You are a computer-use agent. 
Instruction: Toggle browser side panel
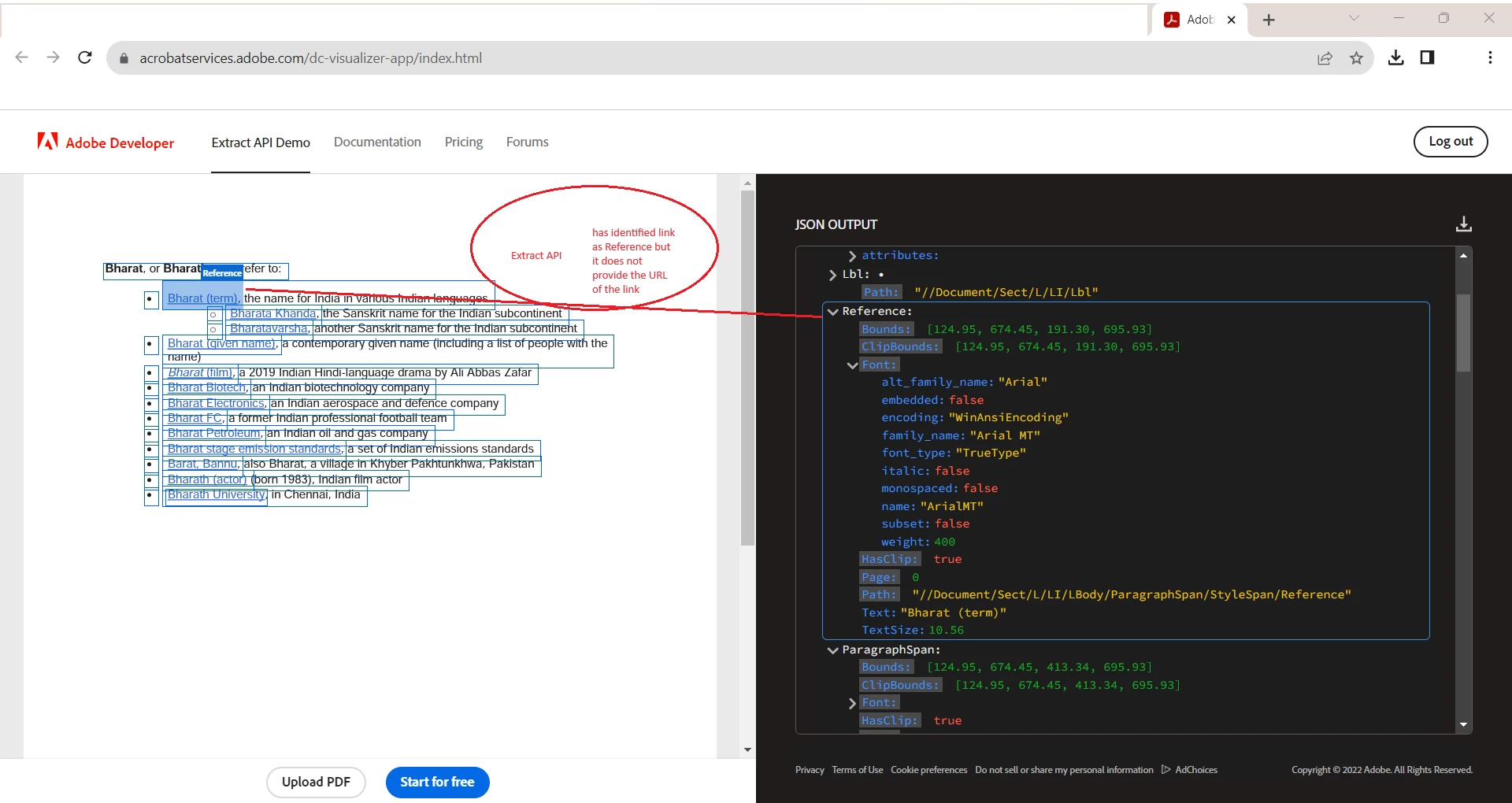coord(1427,57)
